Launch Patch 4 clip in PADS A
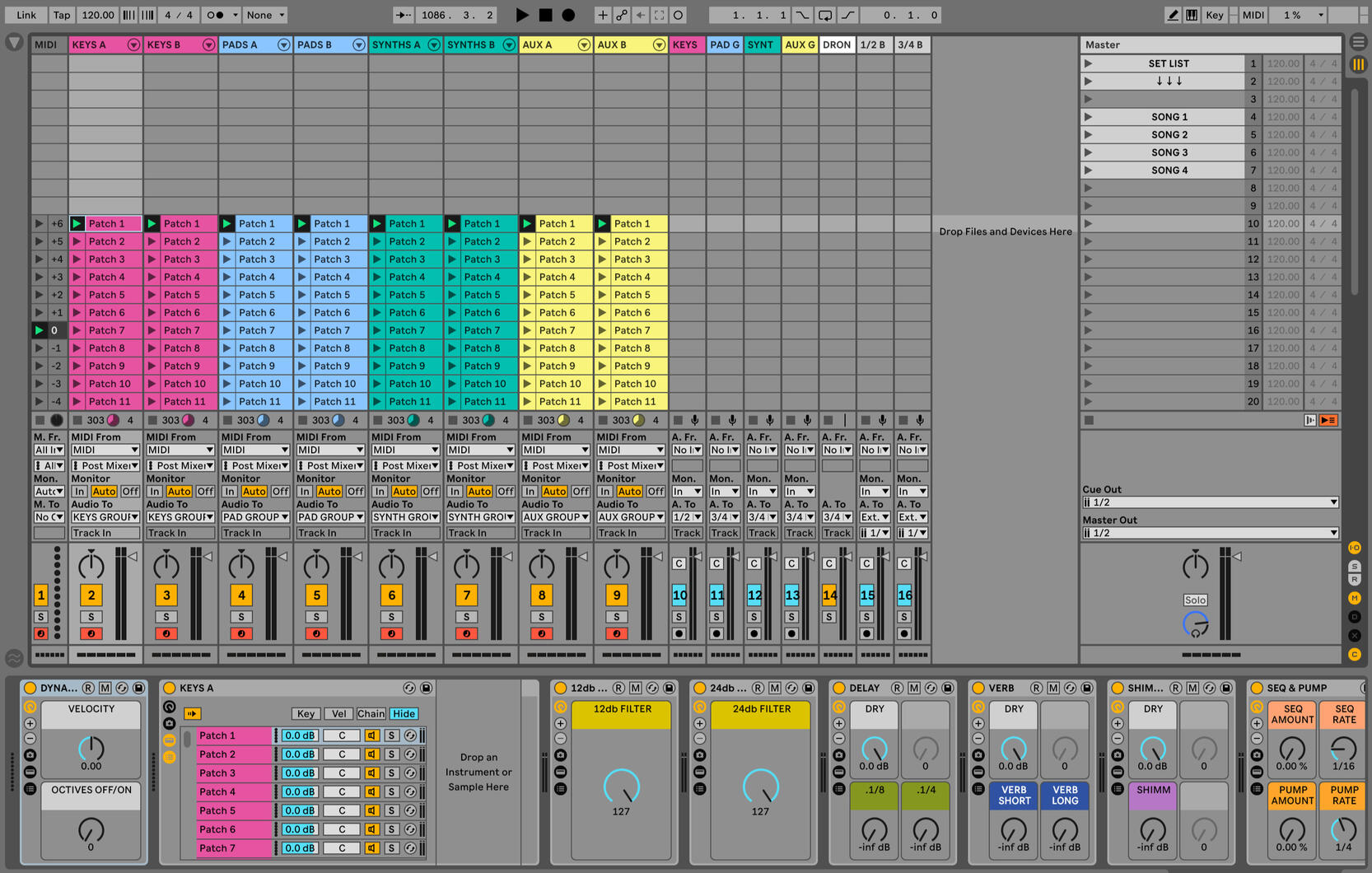The image size is (1372, 873). [227, 278]
